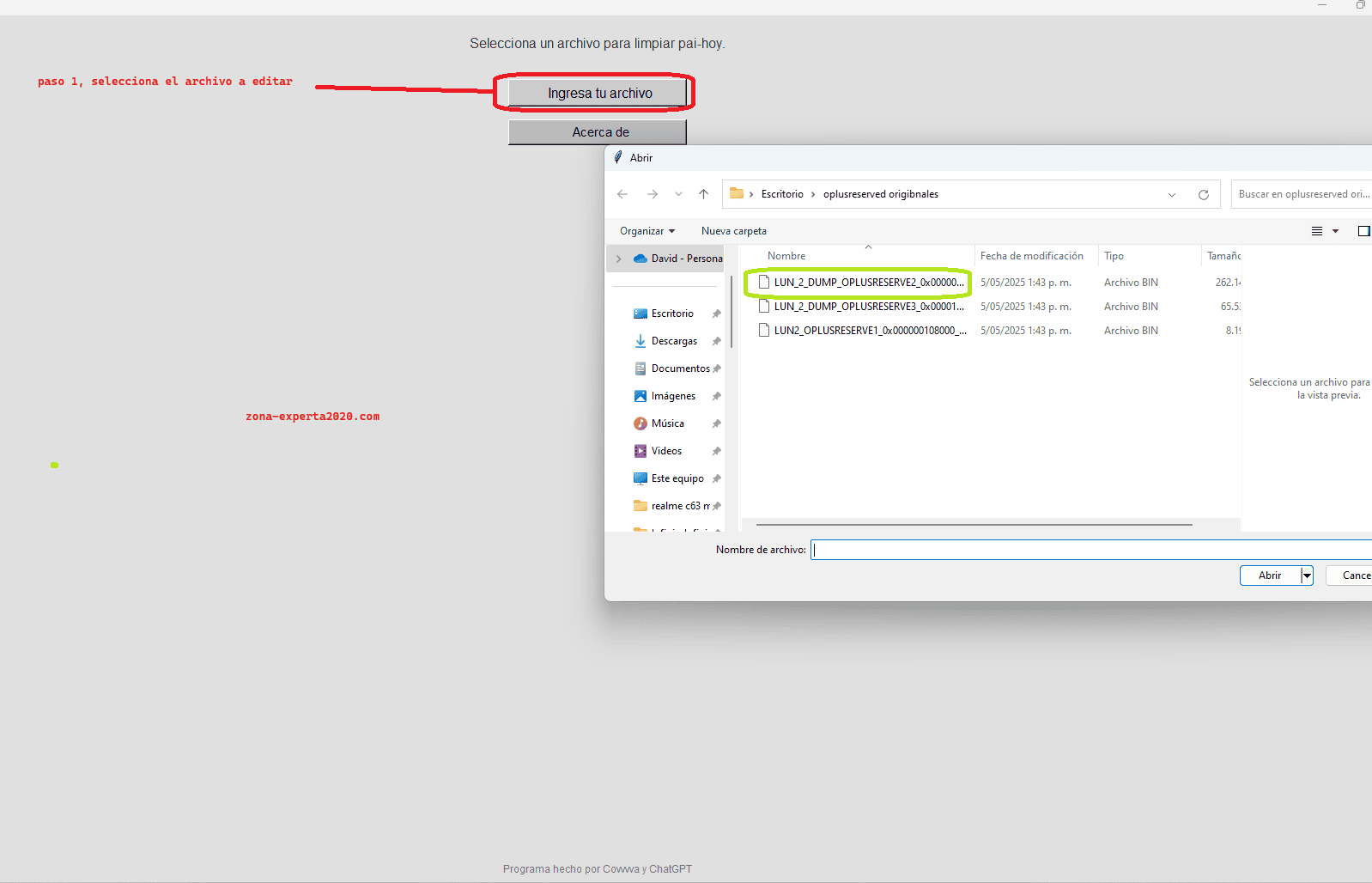Navigate up one folder level
Screen dimensions: 1372x883
pyautogui.click(x=704, y=194)
